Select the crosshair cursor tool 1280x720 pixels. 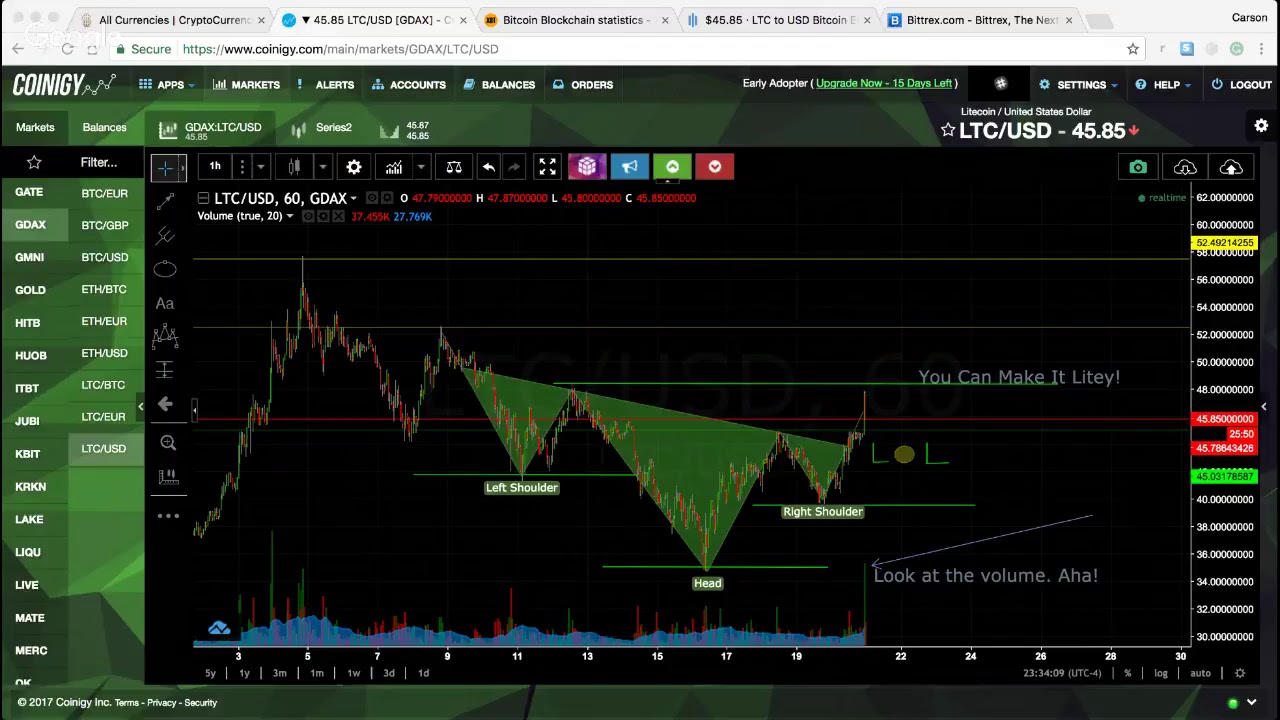[x=166, y=168]
